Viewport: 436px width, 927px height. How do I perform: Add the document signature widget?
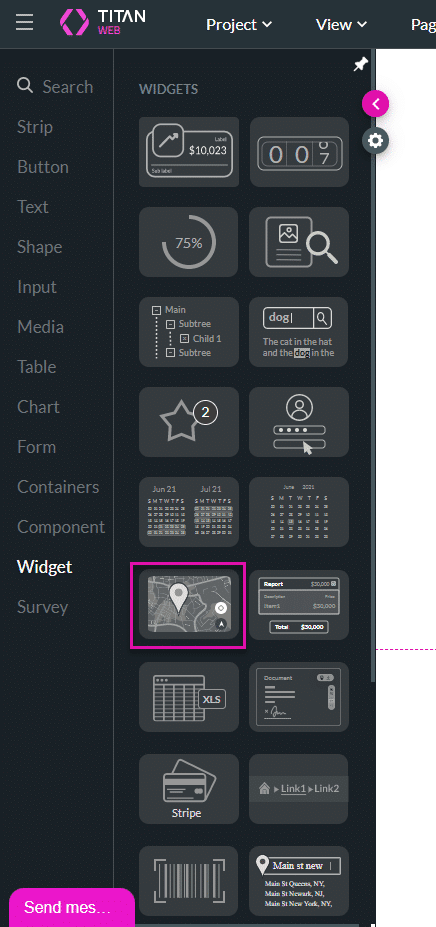[x=299, y=697]
